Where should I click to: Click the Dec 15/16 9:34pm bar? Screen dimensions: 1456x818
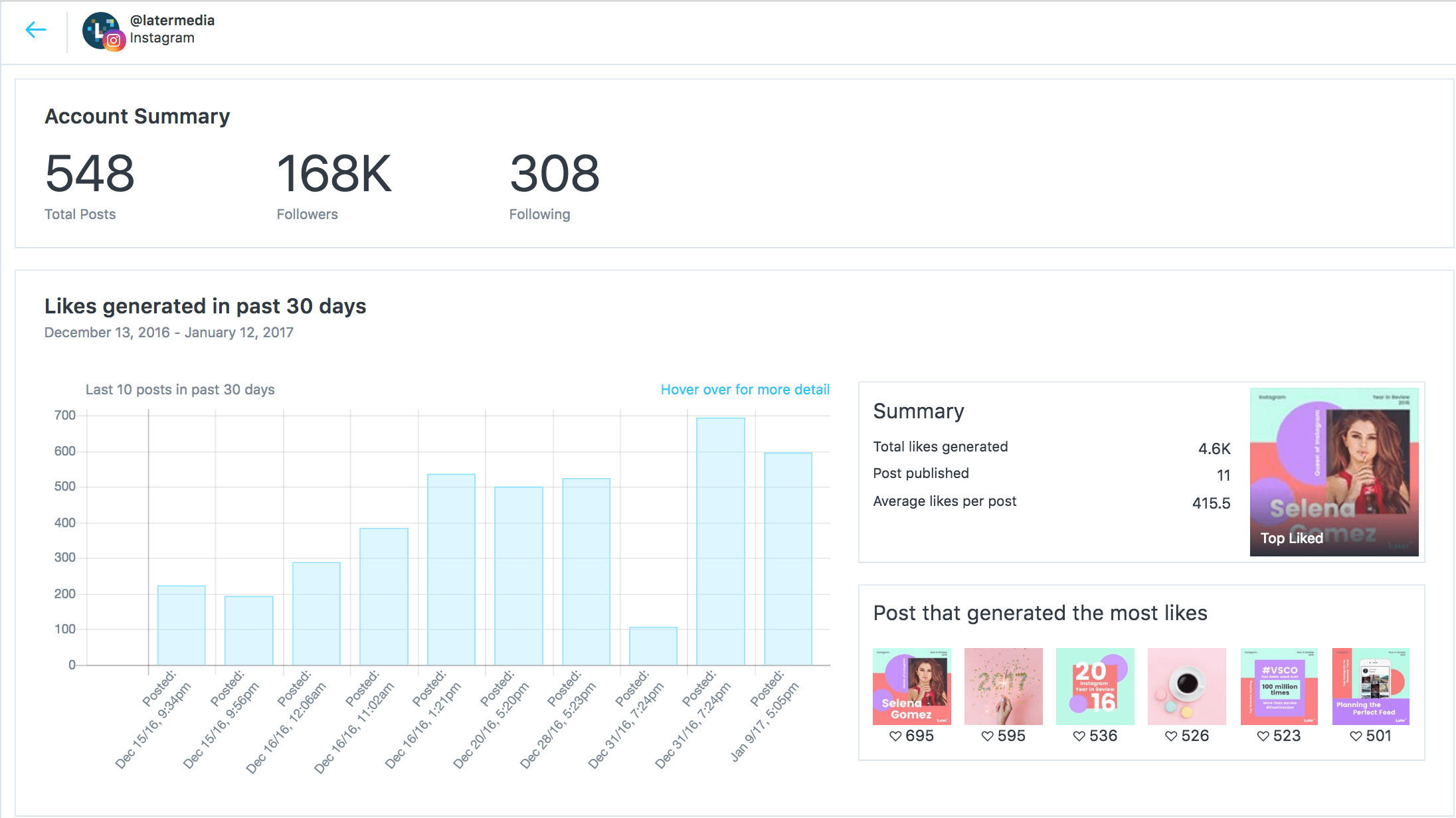point(181,625)
